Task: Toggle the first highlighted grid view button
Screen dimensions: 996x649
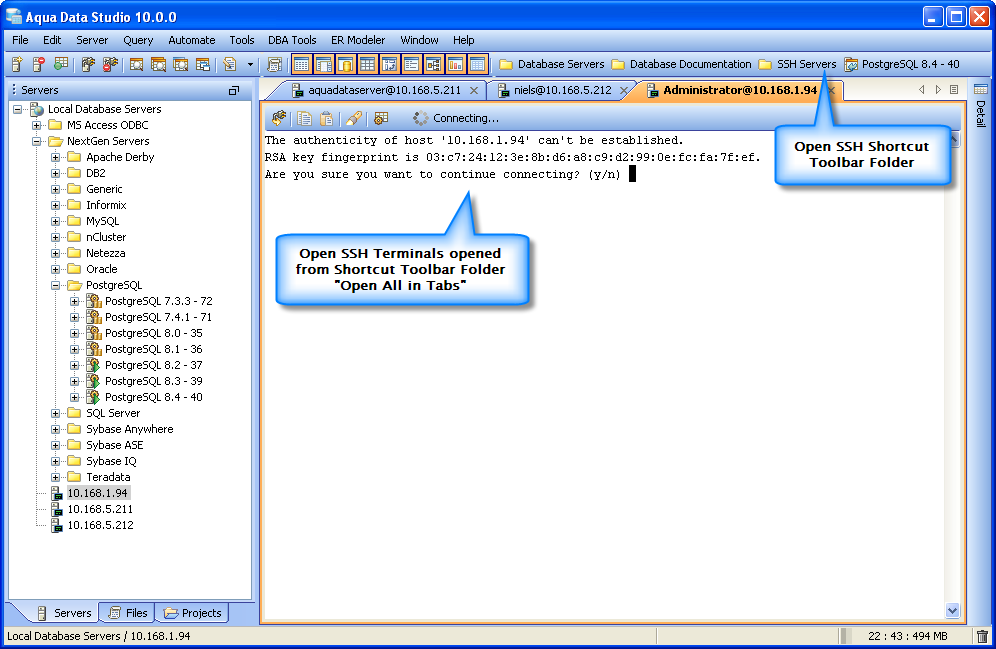Action: pos(302,64)
